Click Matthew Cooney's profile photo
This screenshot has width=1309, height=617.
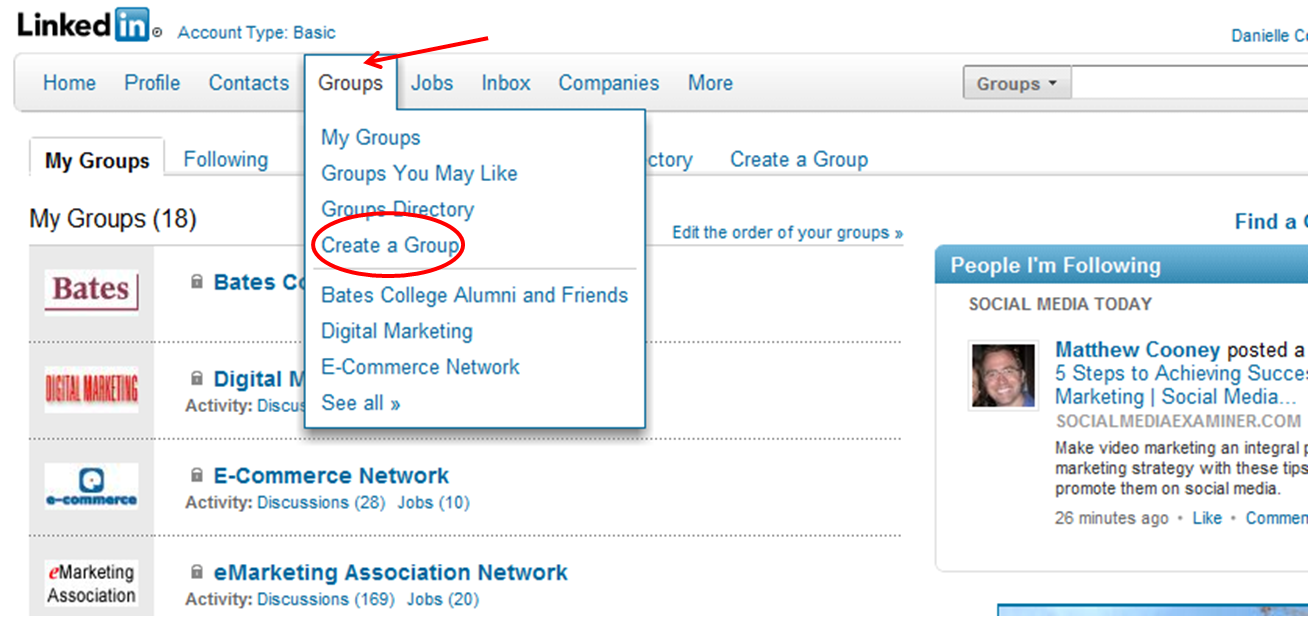(1002, 375)
